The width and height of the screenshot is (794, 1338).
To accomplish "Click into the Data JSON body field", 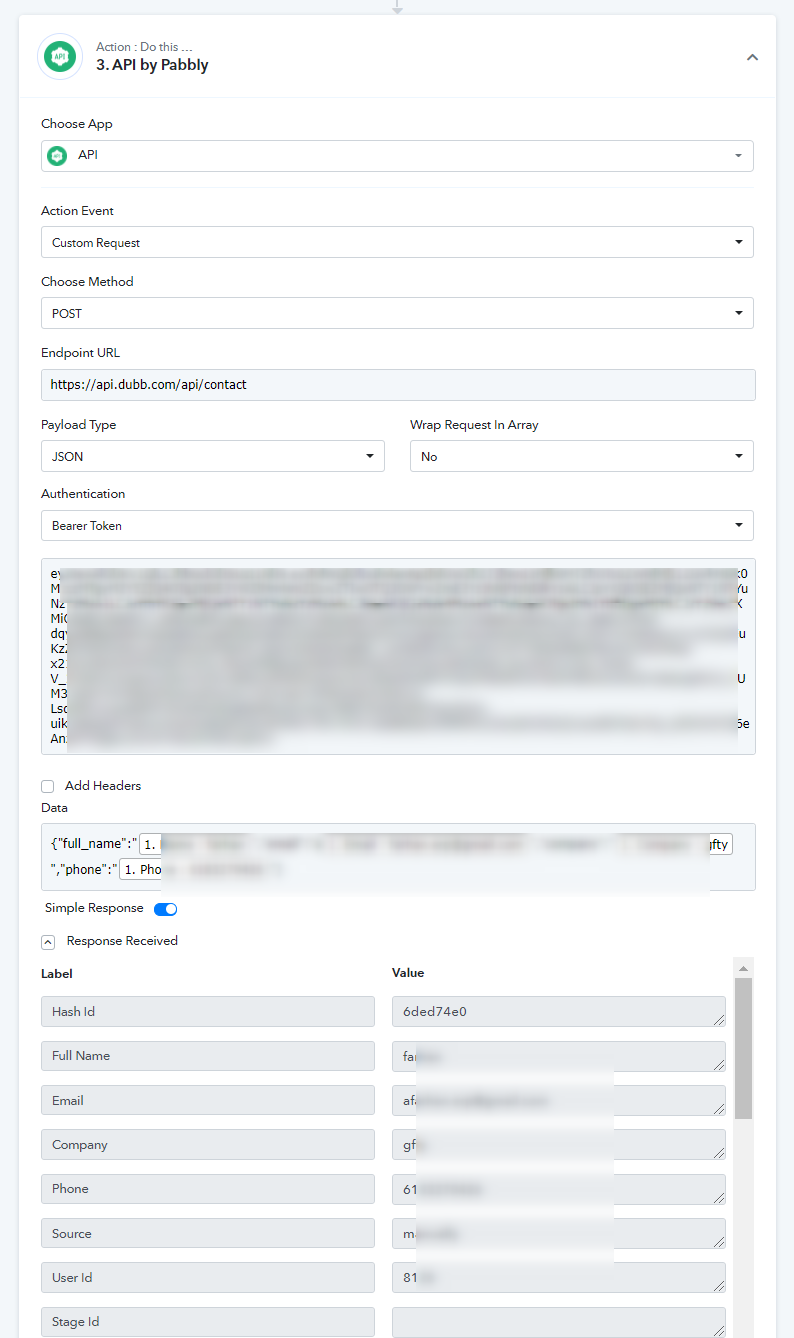I will tap(398, 857).
